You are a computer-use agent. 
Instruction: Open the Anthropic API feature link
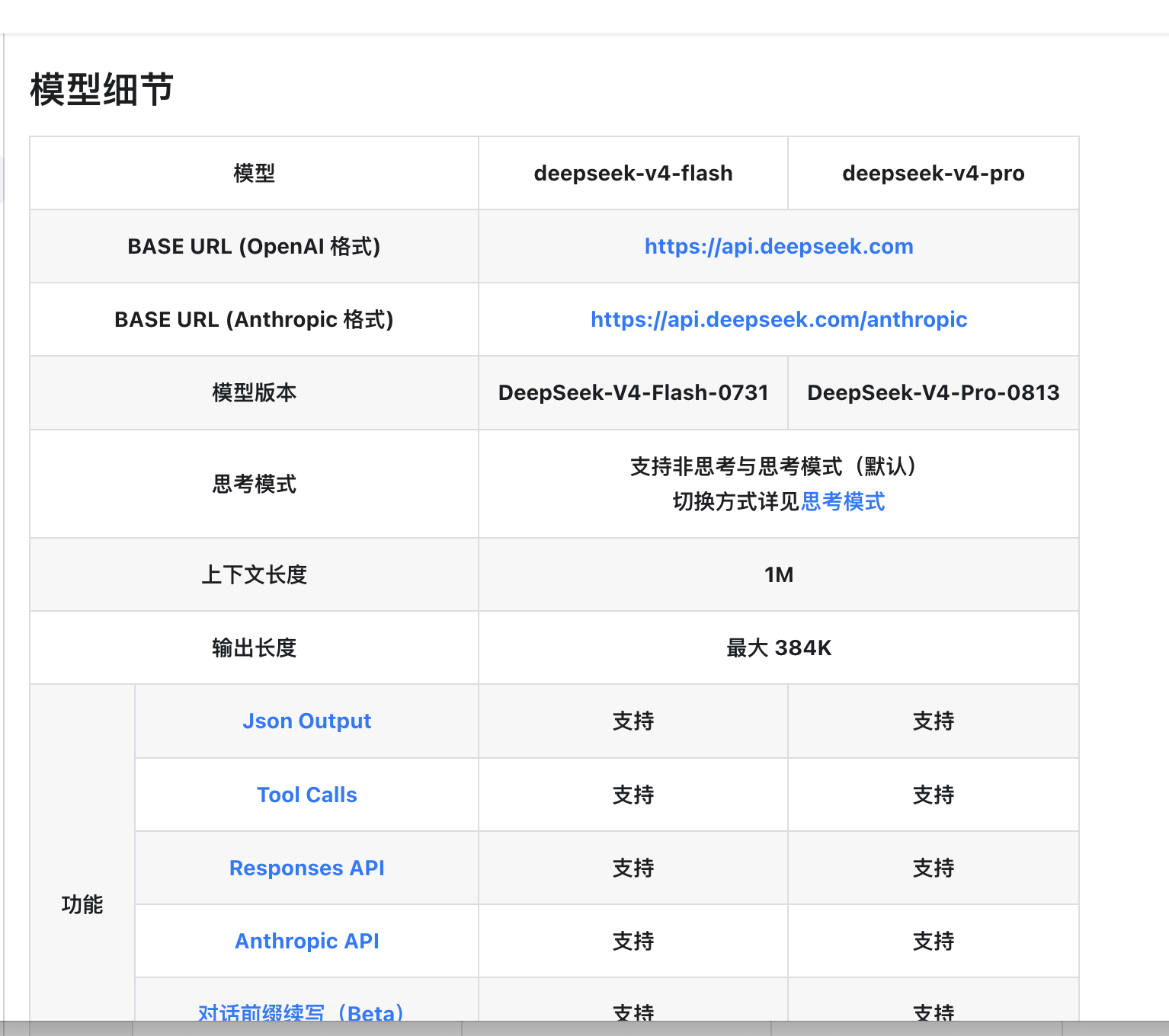point(307,941)
